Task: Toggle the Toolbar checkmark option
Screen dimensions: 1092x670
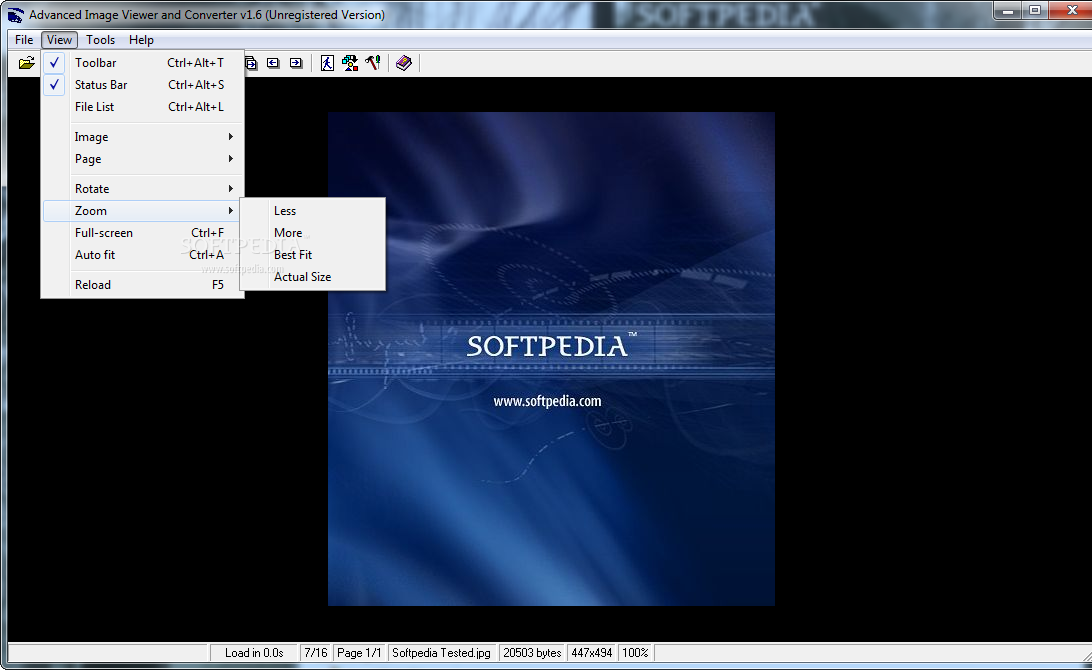Action: pos(143,63)
